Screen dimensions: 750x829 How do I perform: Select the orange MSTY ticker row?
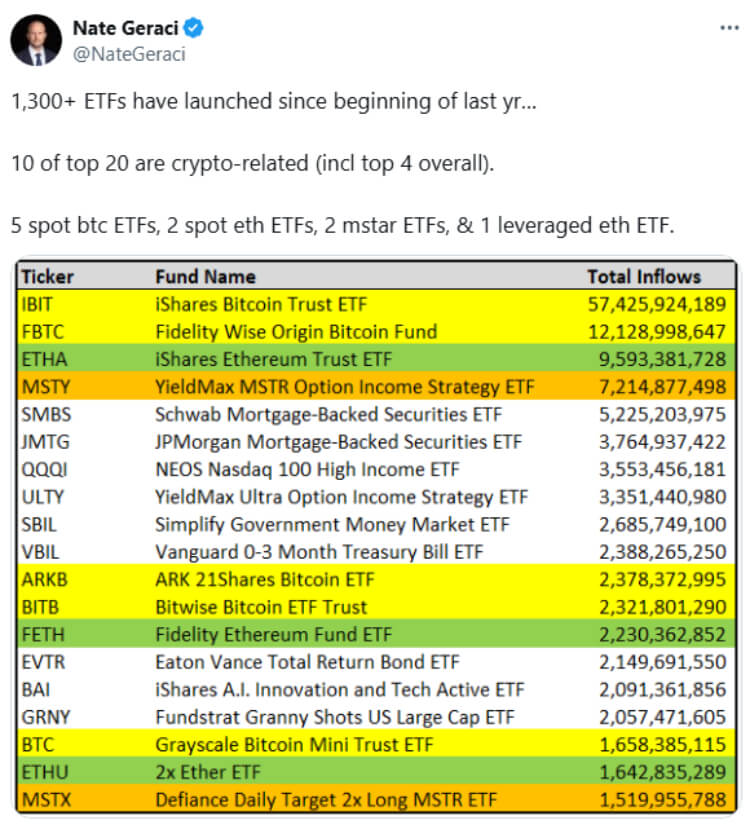pos(376,386)
